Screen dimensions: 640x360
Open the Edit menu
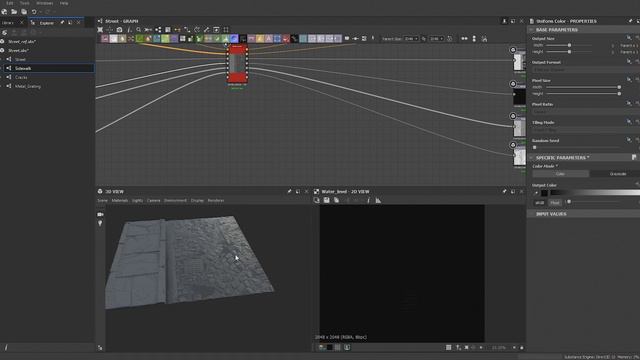[9, 3]
